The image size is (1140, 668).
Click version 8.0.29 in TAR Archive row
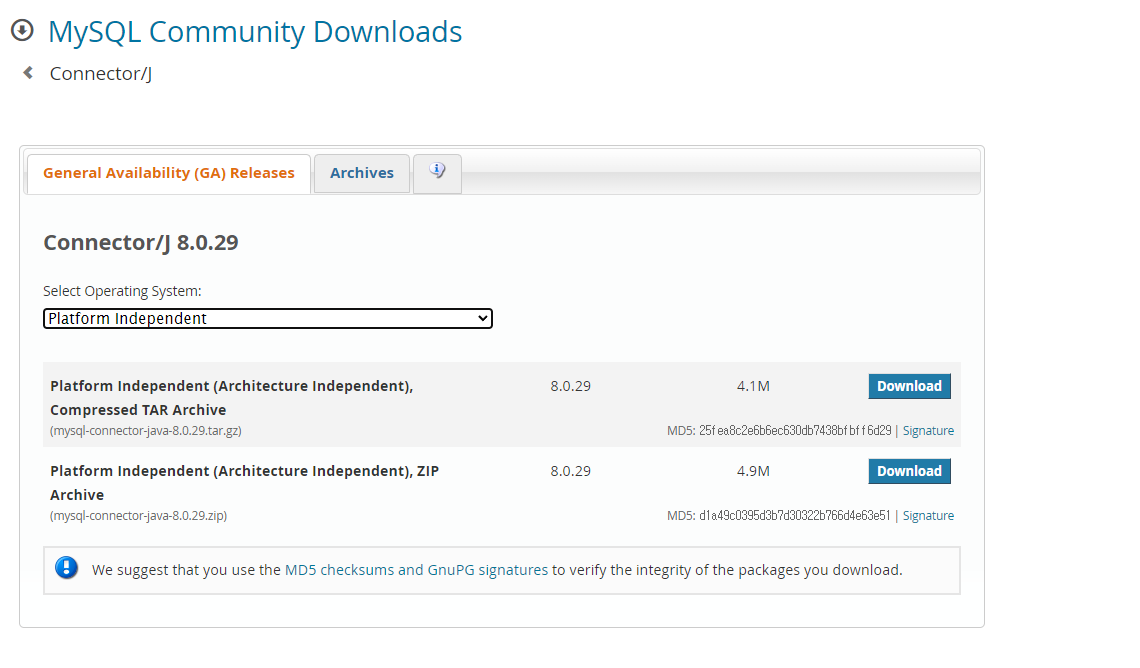[x=570, y=386]
